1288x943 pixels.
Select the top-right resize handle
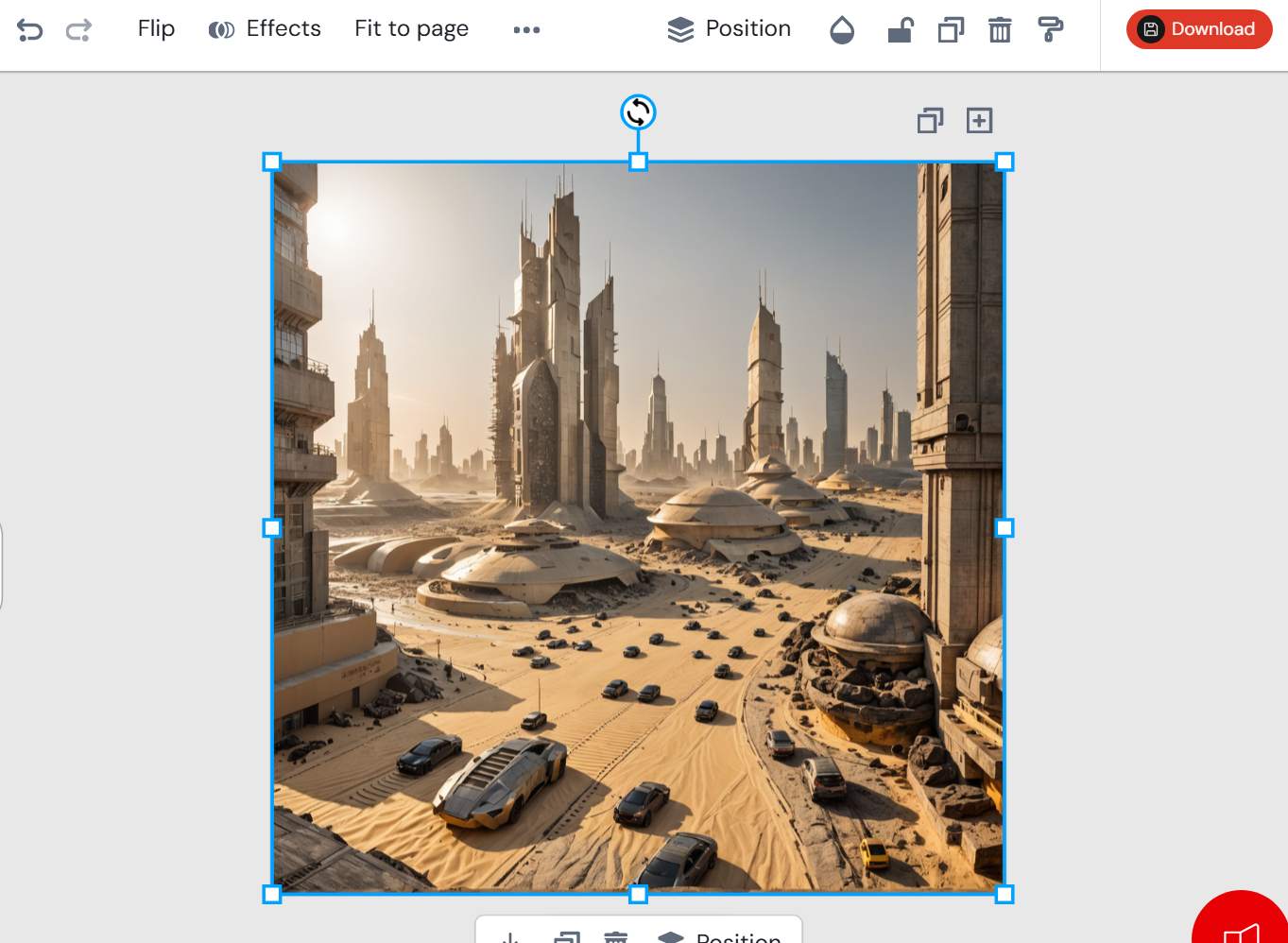(x=1005, y=162)
